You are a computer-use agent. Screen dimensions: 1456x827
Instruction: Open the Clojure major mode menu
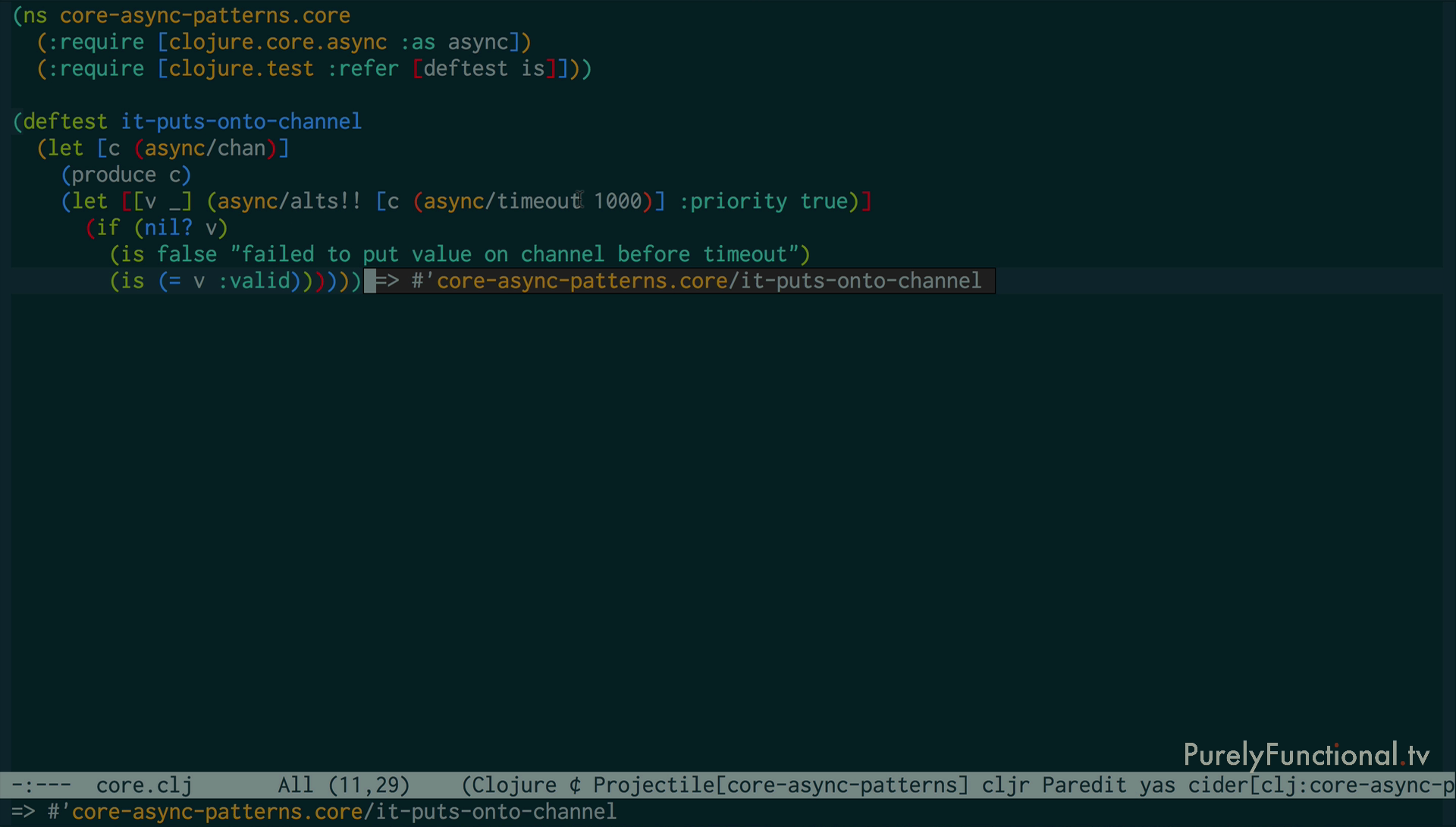pyautogui.click(x=513, y=785)
